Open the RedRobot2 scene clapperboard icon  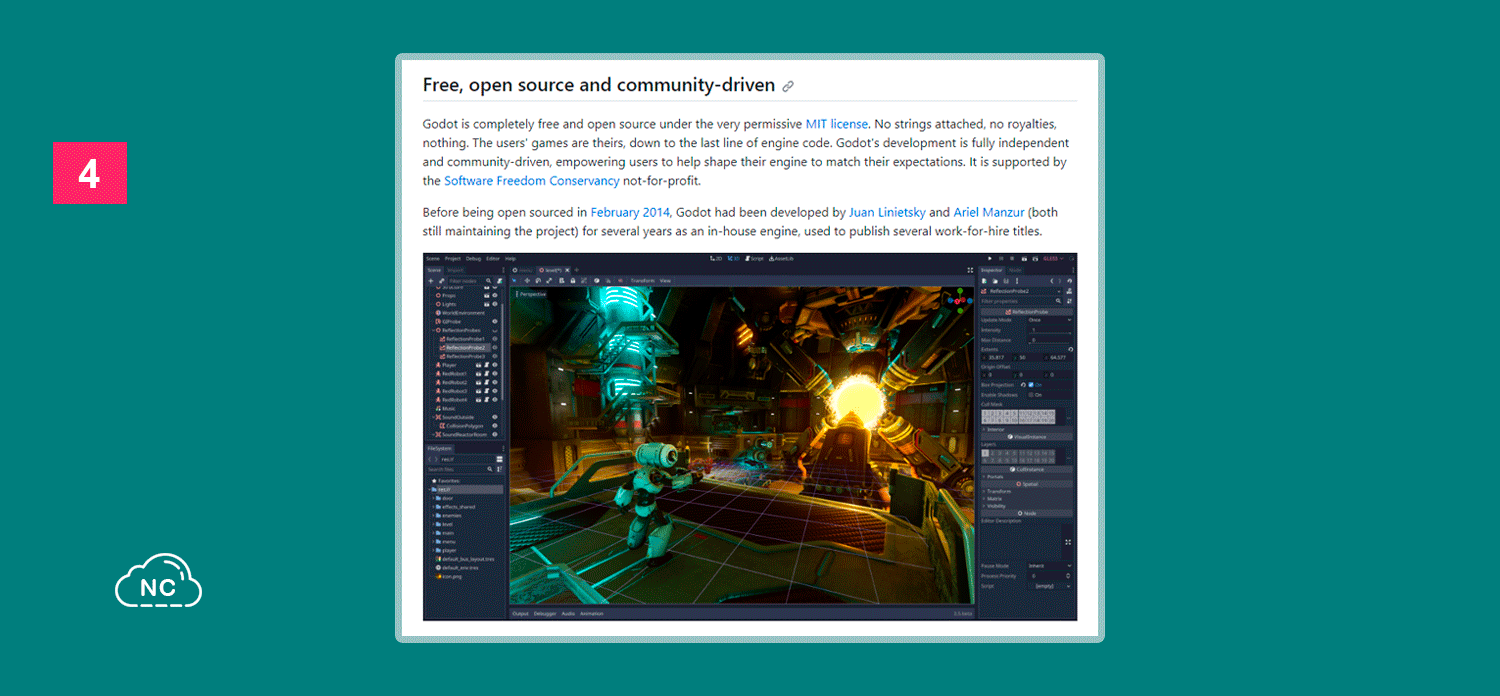(x=478, y=382)
